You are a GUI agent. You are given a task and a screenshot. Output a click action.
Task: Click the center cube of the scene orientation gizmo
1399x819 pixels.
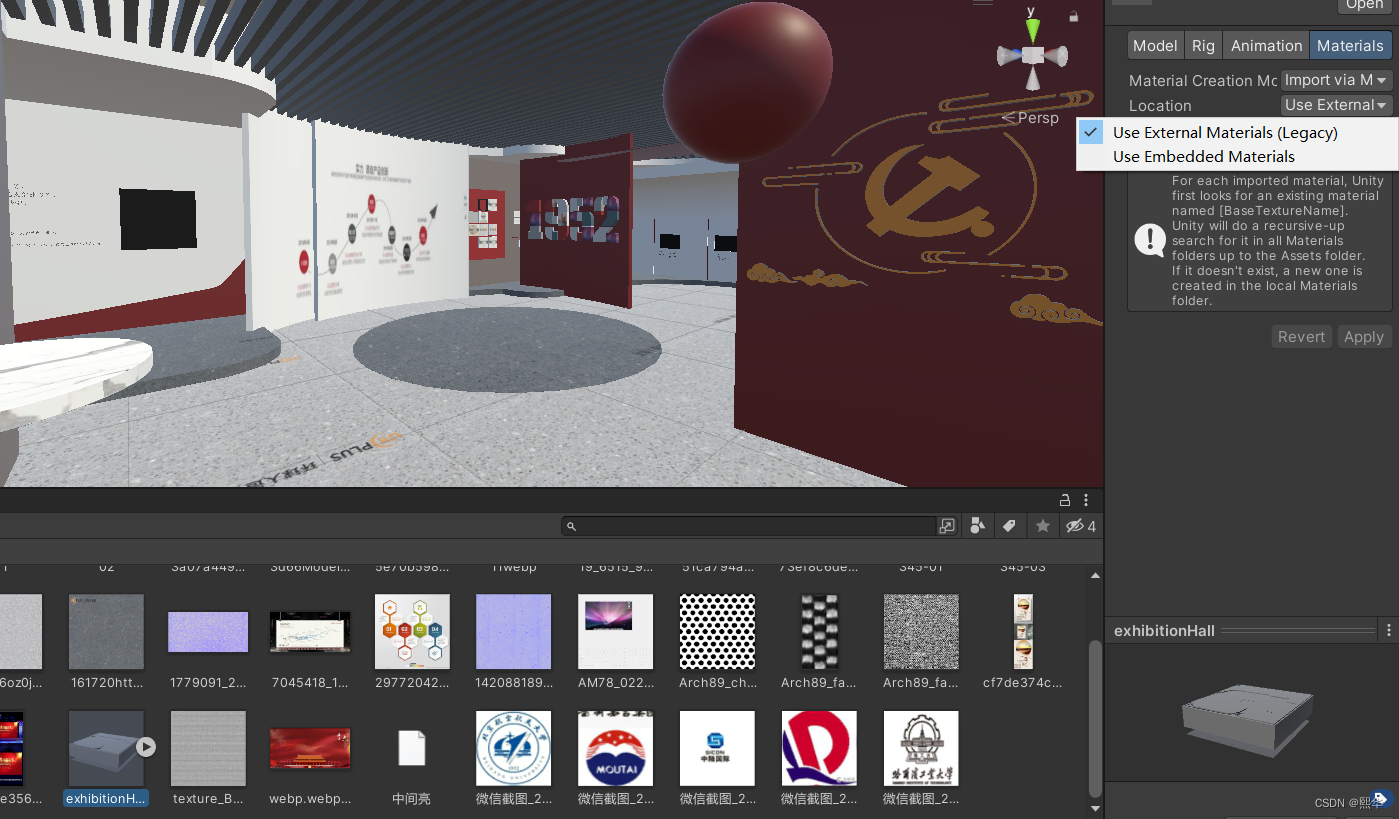pos(1032,53)
